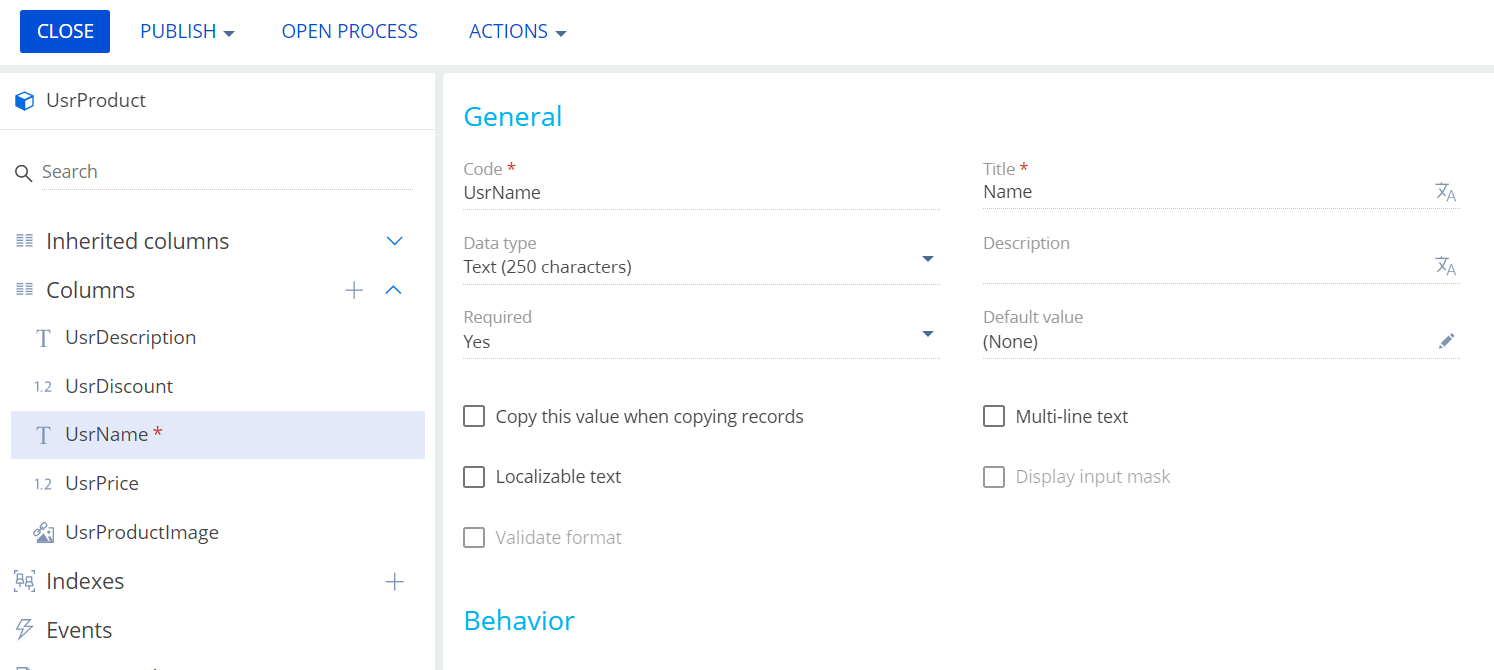This screenshot has height=670, width=1494.
Task: Select the UsrProductImage column
Action: point(218,532)
